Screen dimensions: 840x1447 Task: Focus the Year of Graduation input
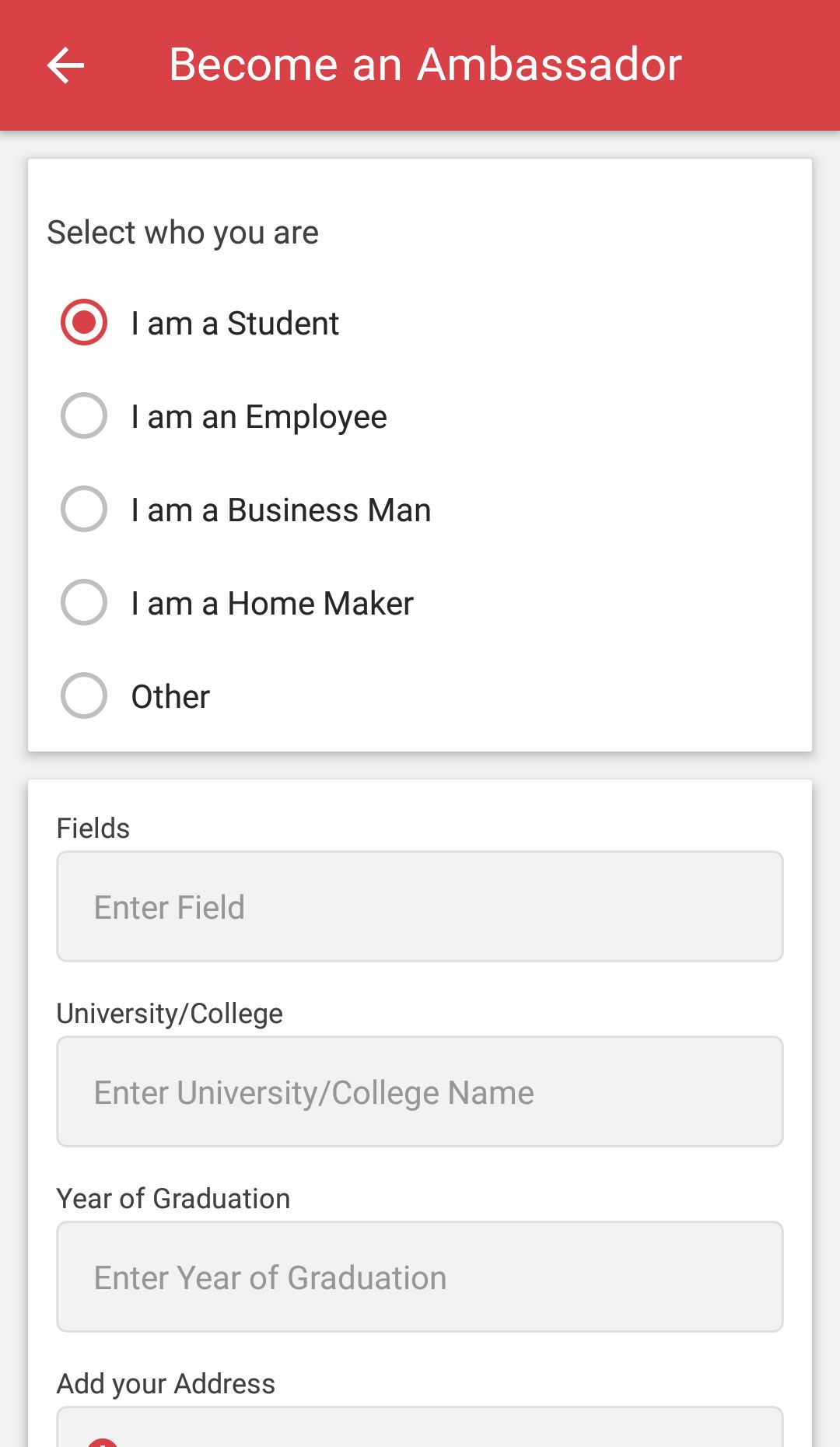tap(420, 1277)
